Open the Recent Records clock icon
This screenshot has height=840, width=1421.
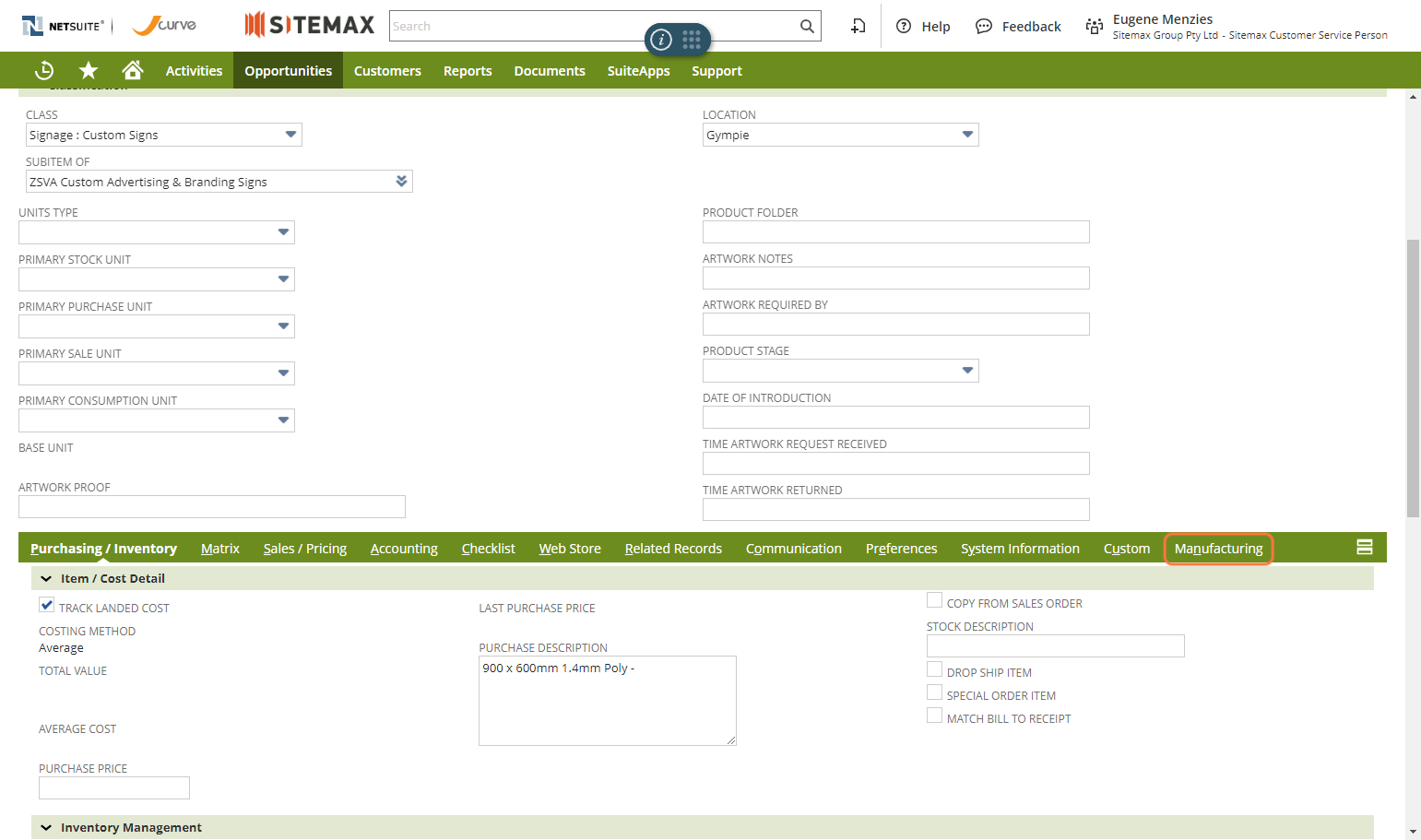pyautogui.click(x=44, y=70)
